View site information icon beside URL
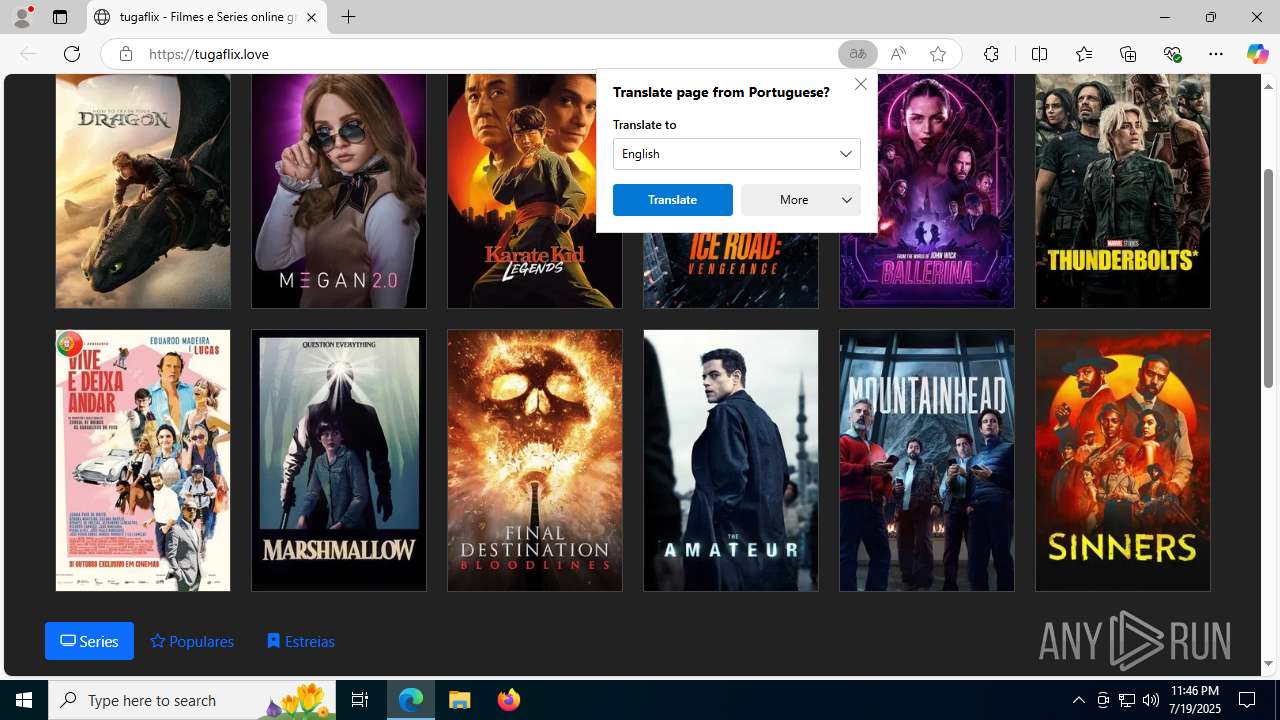Image resolution: width=1280 pixels, height=720 pixels. 125,54
